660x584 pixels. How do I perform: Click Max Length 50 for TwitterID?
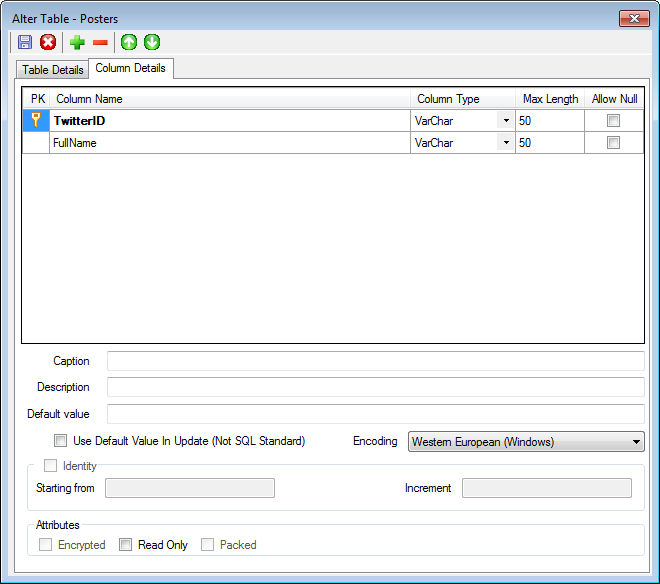click(x=550, y=120)
